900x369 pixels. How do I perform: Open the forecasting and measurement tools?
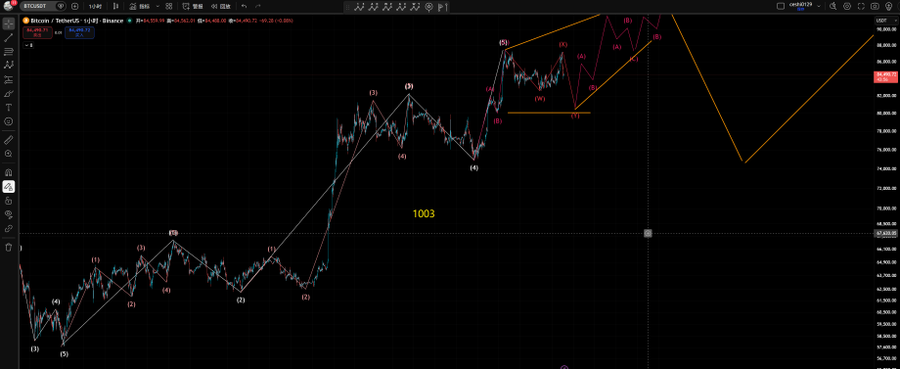pyautogui.click(x=9, y=79)
